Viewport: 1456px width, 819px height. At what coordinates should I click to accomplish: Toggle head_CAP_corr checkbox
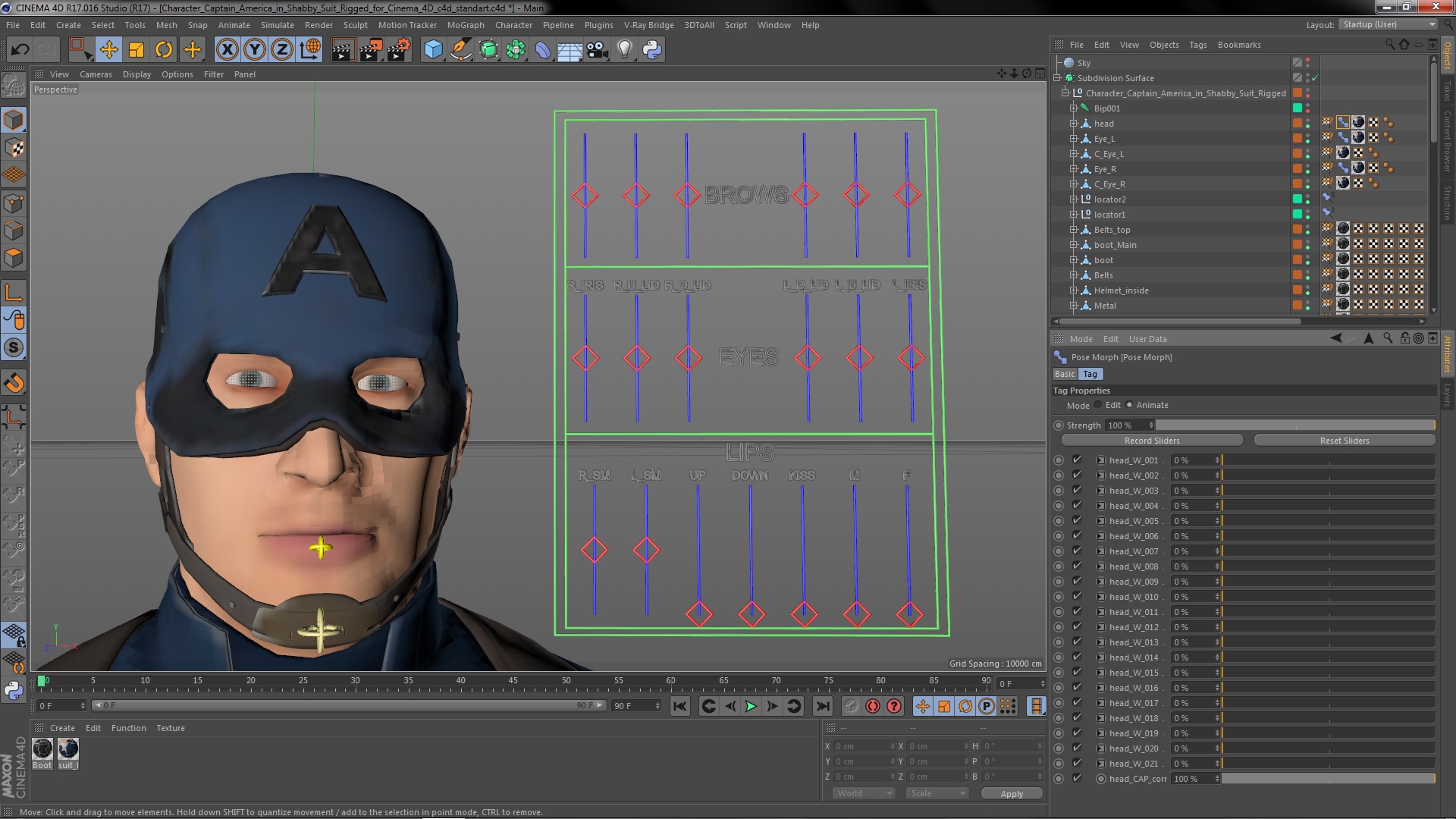pos(1077,778)
